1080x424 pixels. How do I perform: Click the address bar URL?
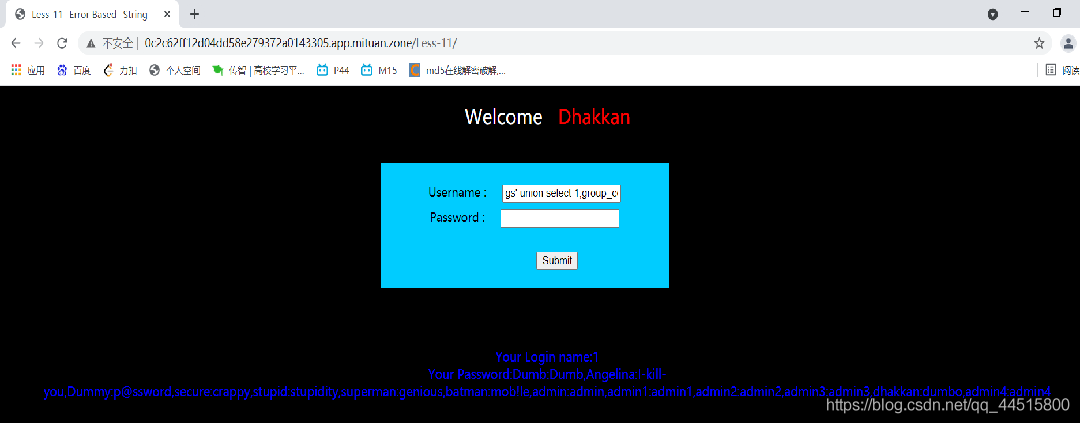300,43
